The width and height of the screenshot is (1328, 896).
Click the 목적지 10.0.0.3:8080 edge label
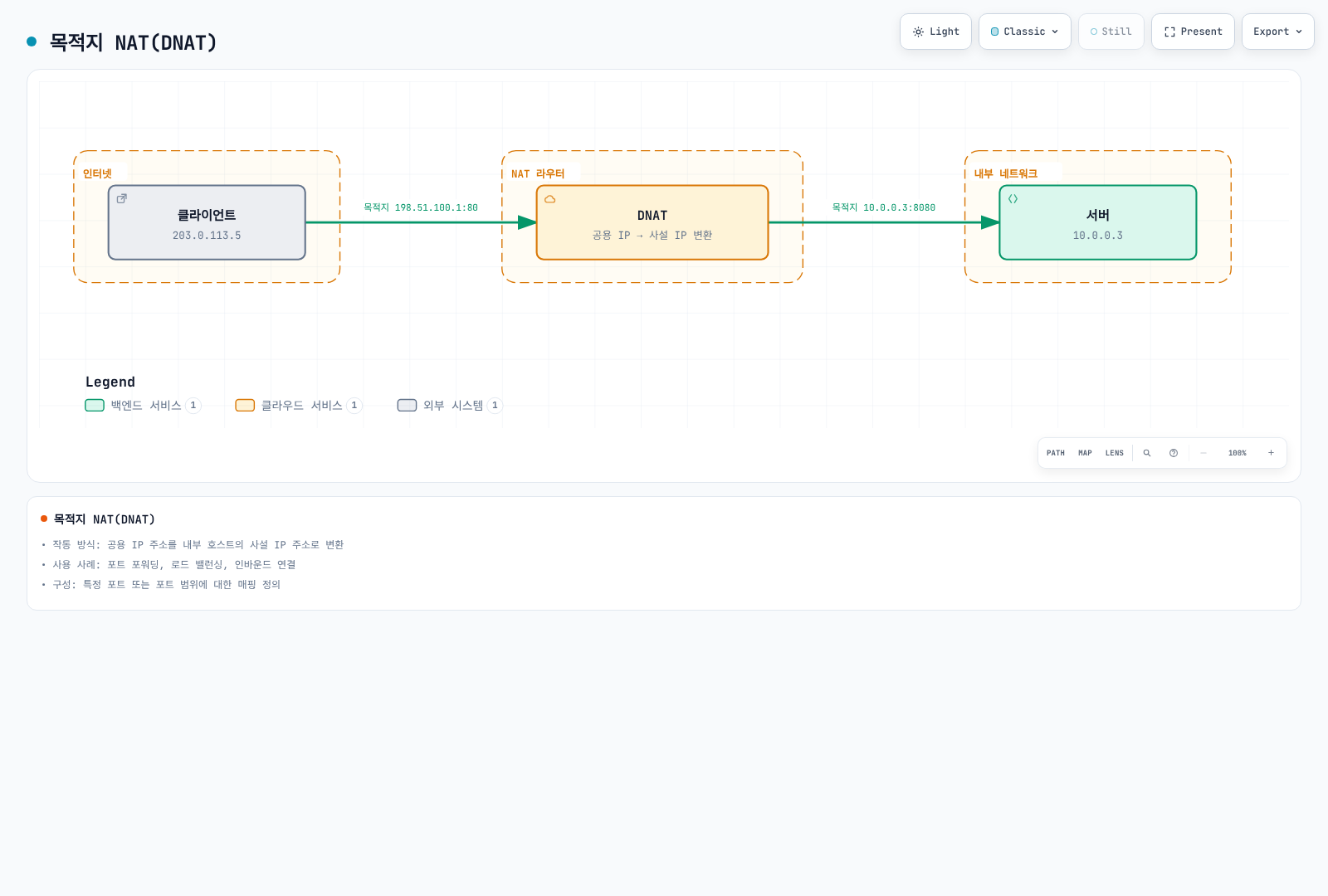[x=884, y=207]
